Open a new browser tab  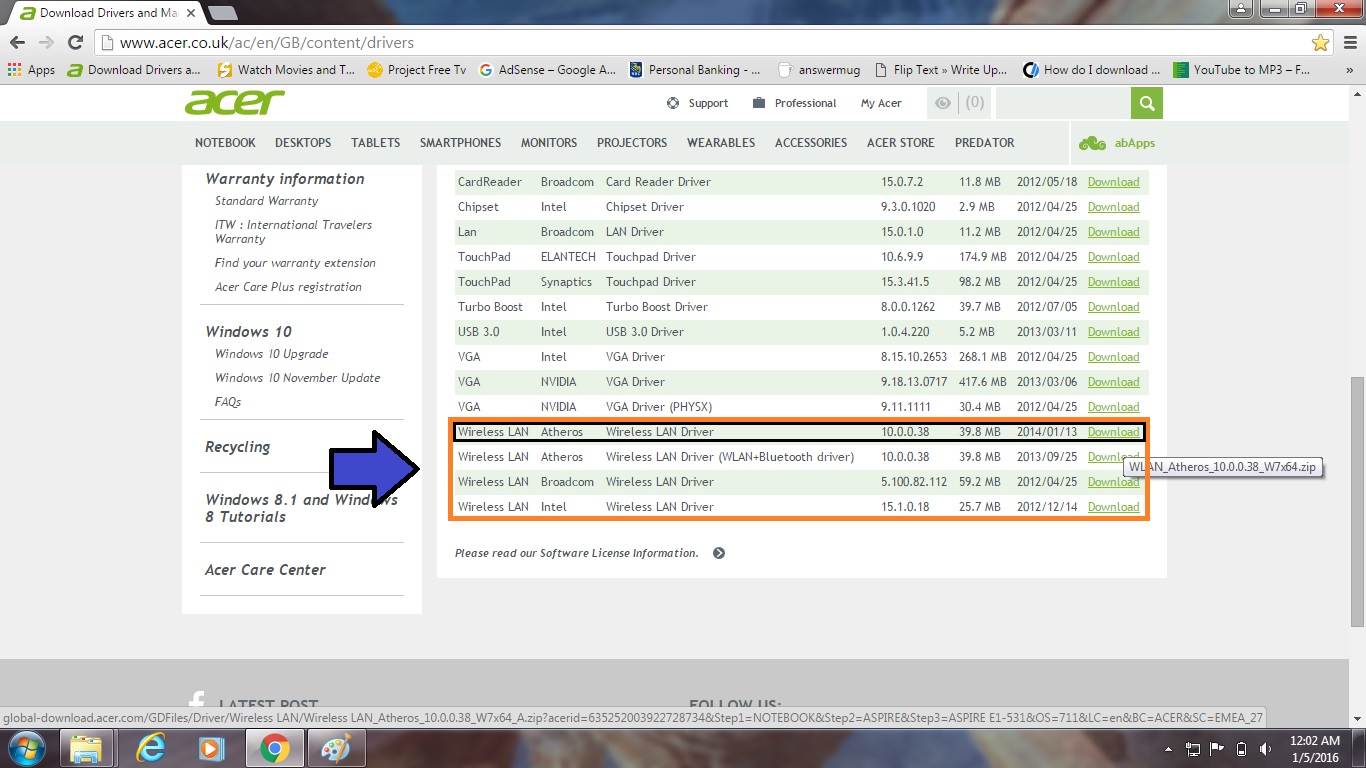click(x=222, y=13)
